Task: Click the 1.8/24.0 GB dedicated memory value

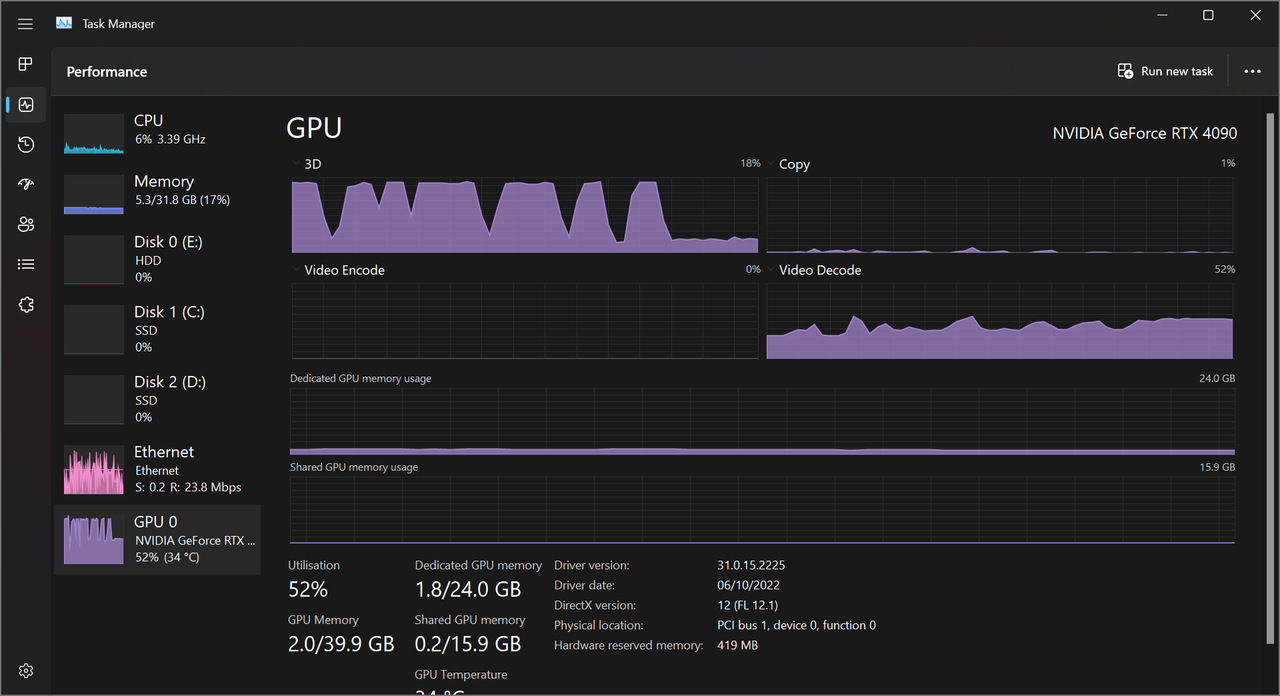Action: pos(468,589)
